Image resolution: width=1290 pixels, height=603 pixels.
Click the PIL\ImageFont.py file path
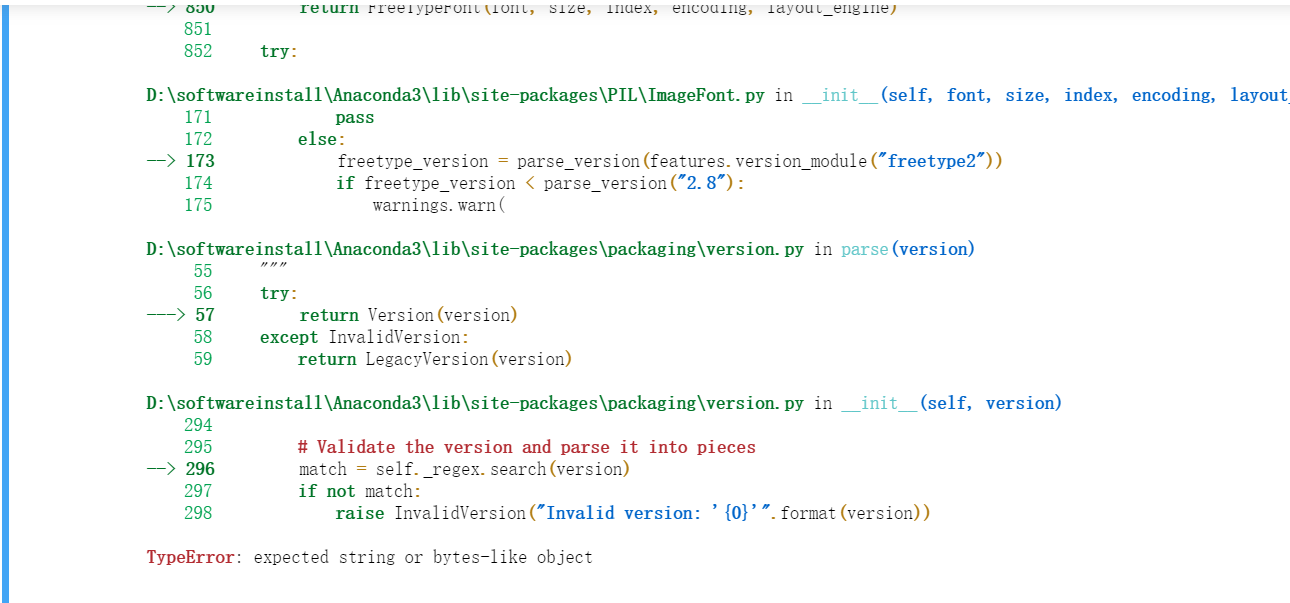pos(456,95)
